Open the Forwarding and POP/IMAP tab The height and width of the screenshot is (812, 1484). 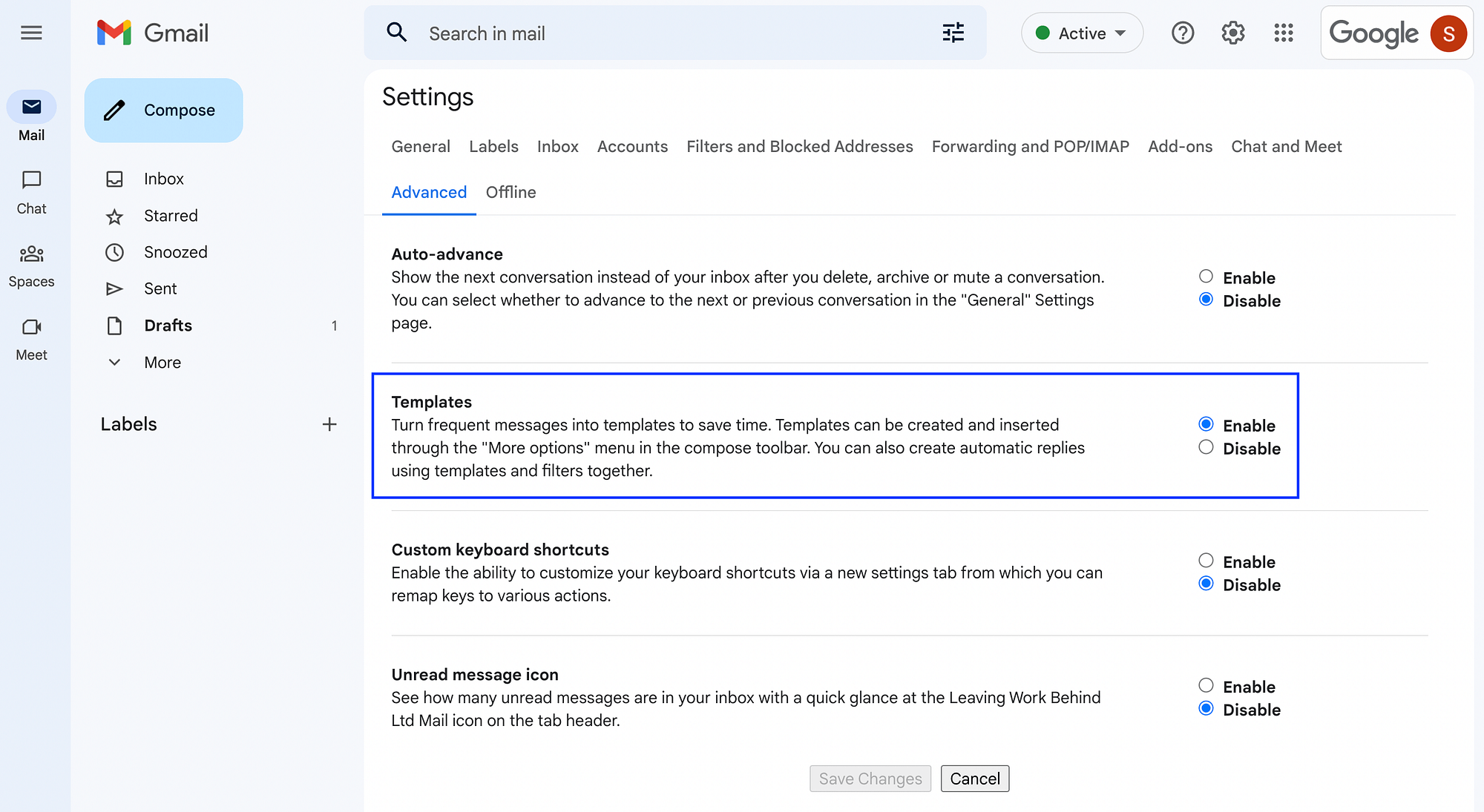[x=1029, y=146]
